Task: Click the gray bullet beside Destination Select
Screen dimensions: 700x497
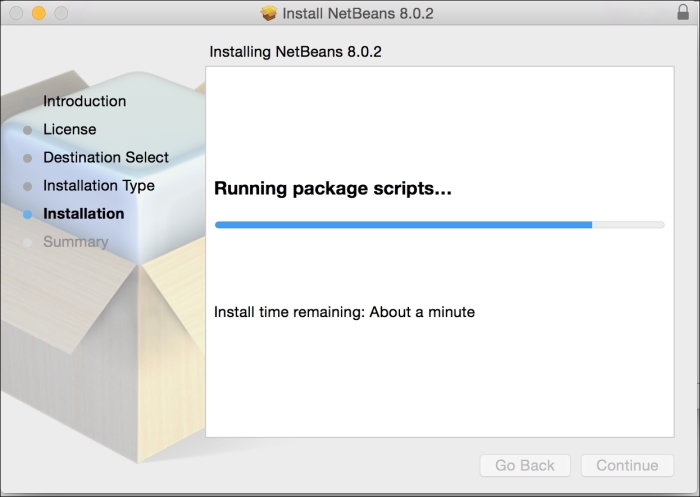Action: pyautogui.click(x=27, y=158)
